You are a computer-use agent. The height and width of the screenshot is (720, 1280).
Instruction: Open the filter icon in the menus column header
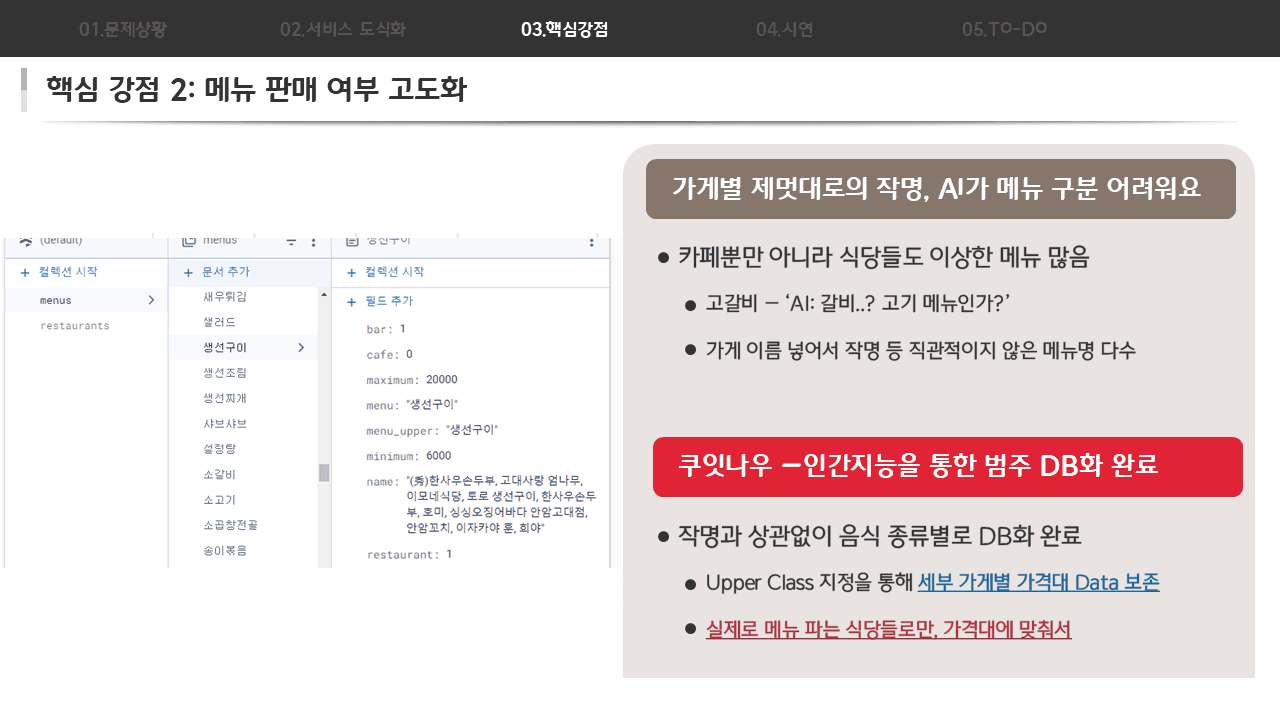[x=291, y=242]
